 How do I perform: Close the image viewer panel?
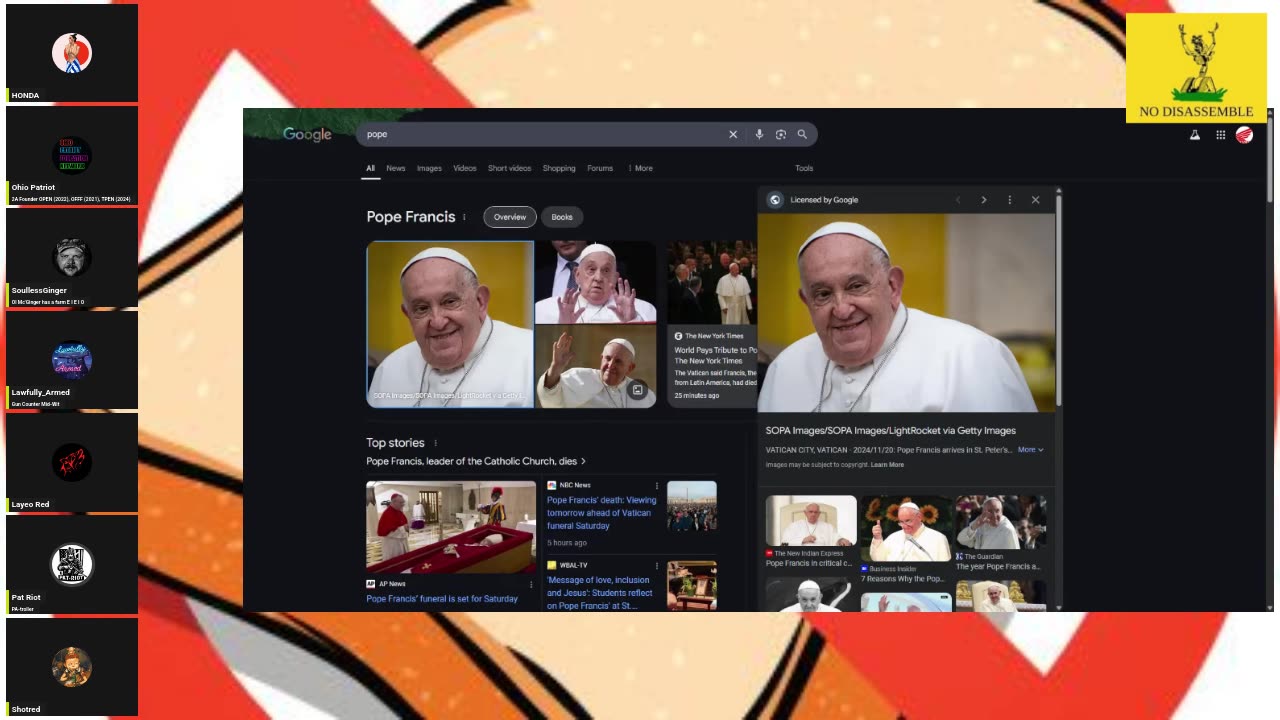tap(1035, 200)
